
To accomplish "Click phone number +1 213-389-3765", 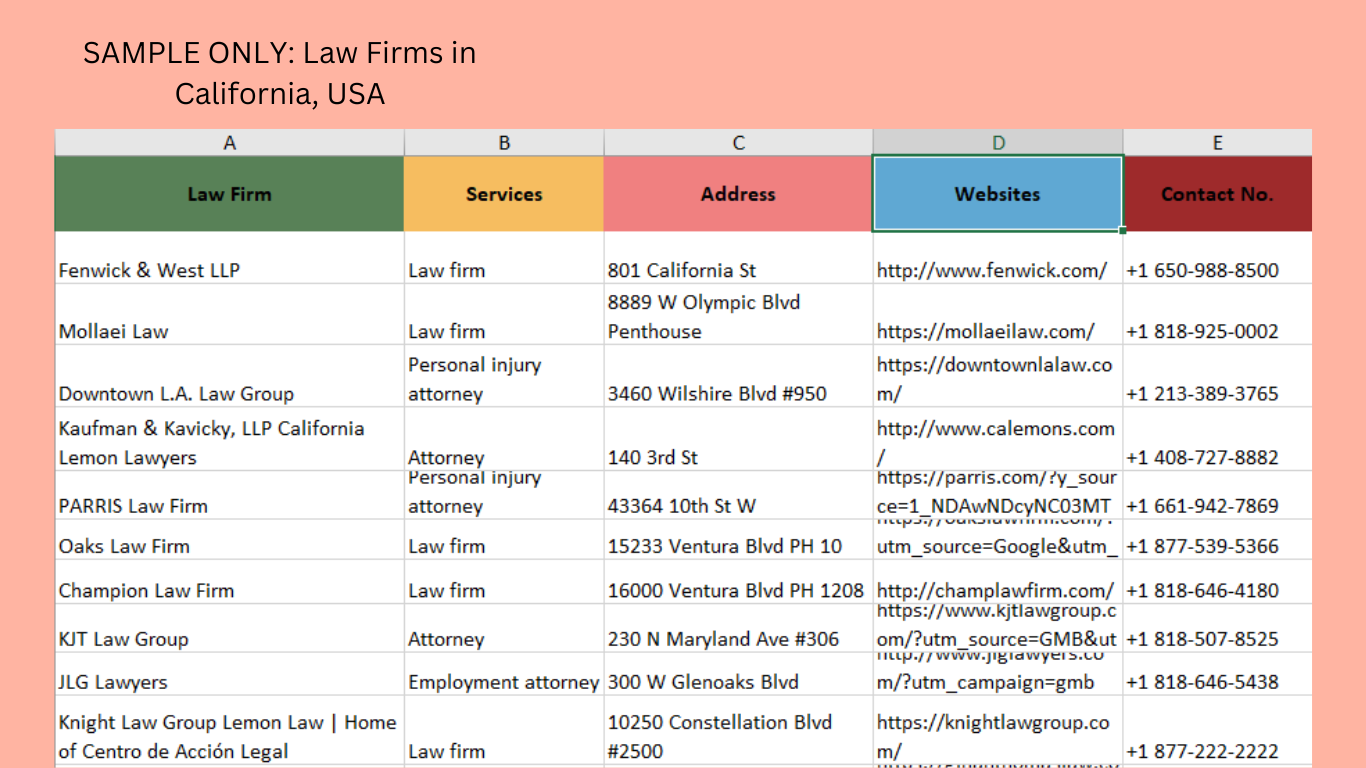I will click(1202, 393).
